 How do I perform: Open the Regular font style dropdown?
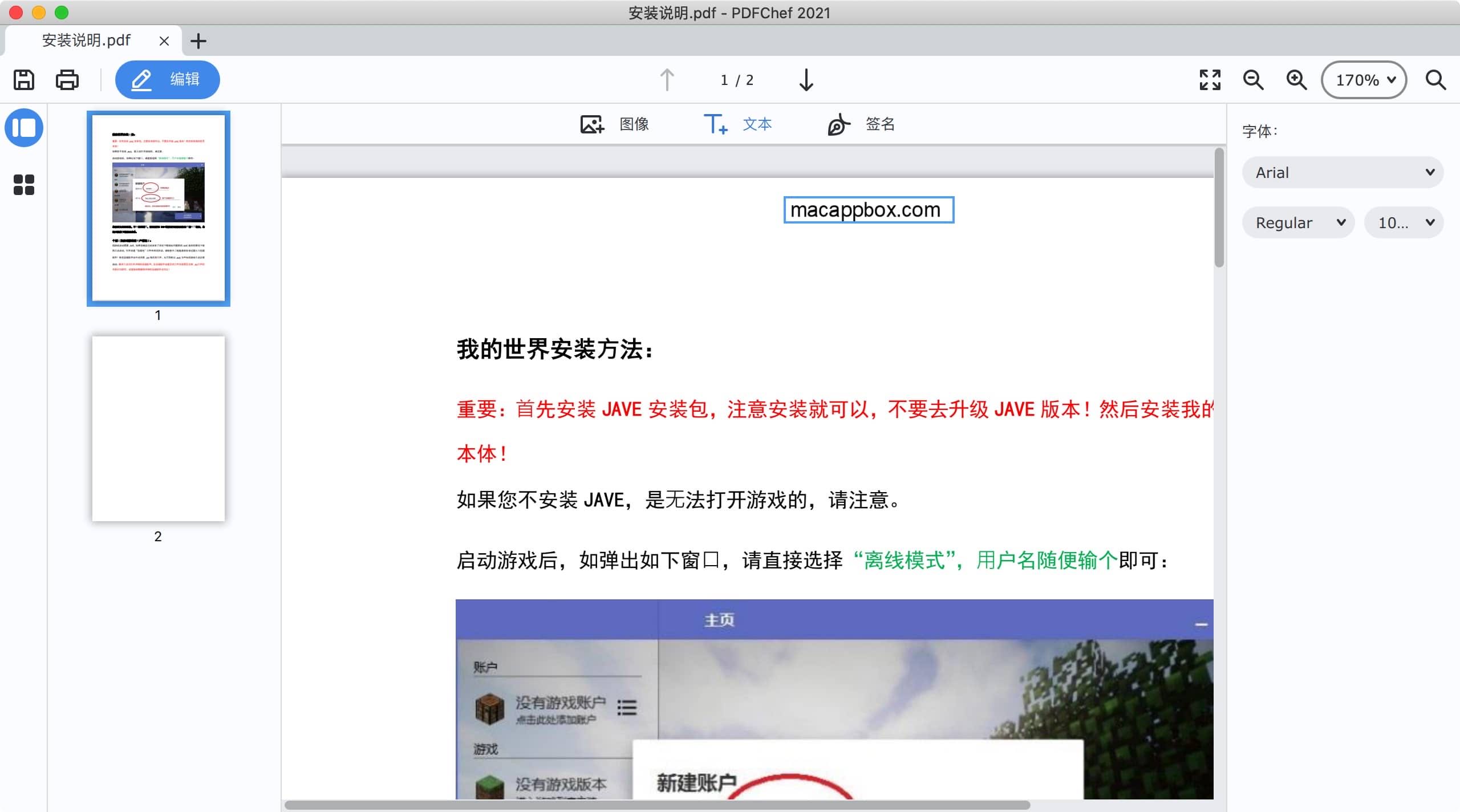tap(1298, 222)
